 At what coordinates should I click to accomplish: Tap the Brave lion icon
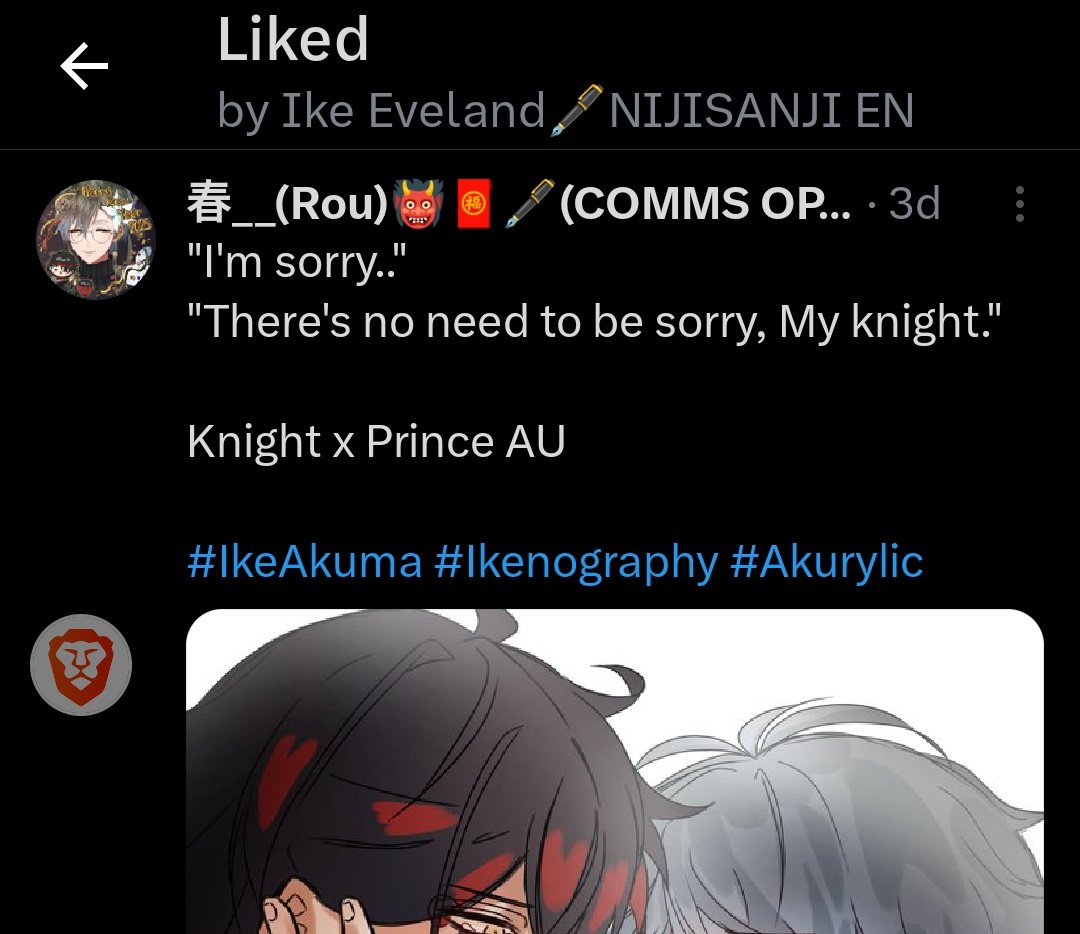tap(81, 665)
